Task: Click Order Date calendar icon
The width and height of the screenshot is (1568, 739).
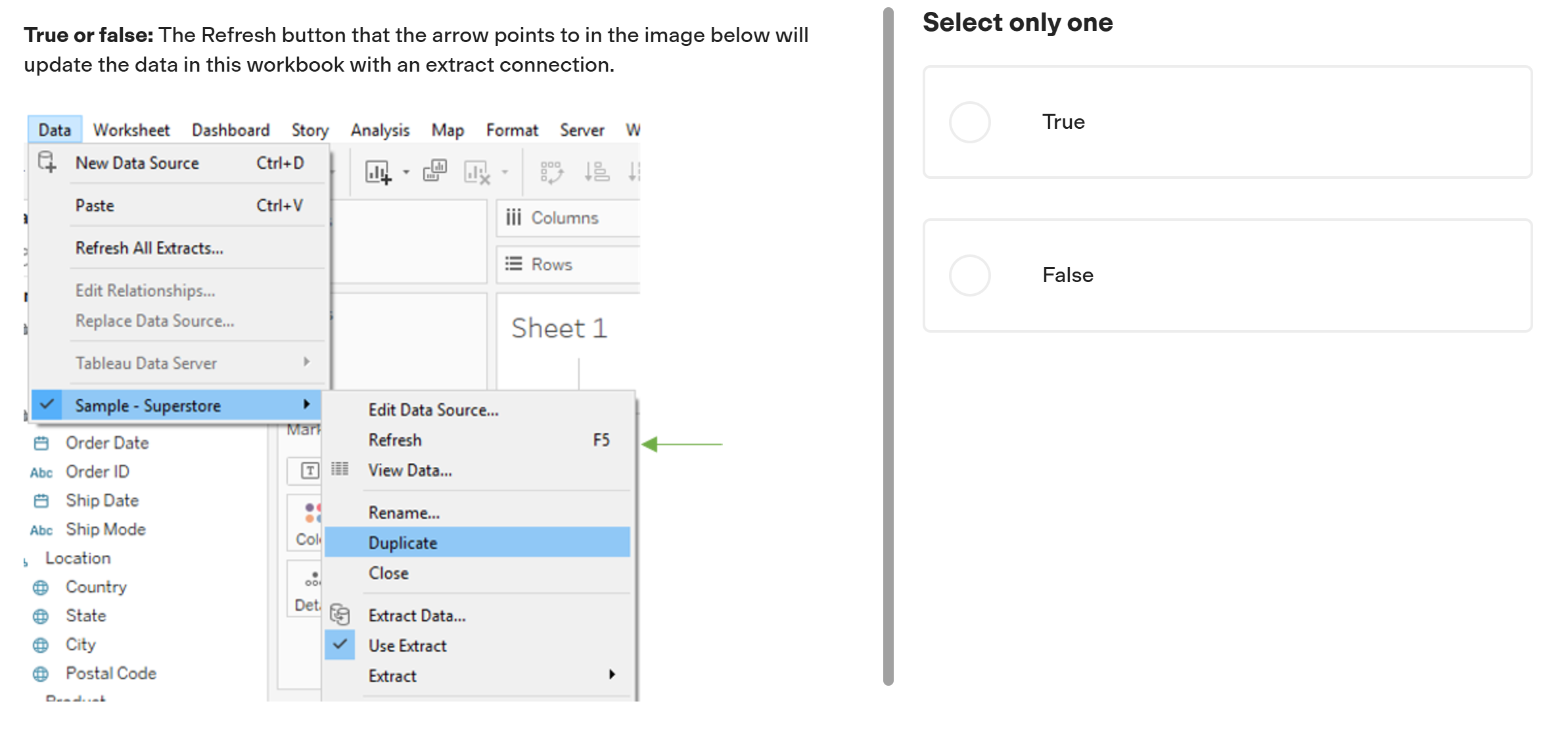Action: tap(41, 444)
